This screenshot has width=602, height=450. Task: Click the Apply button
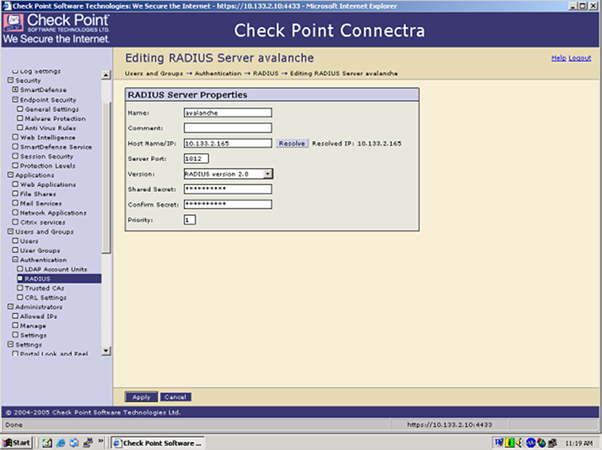[141, 397]
